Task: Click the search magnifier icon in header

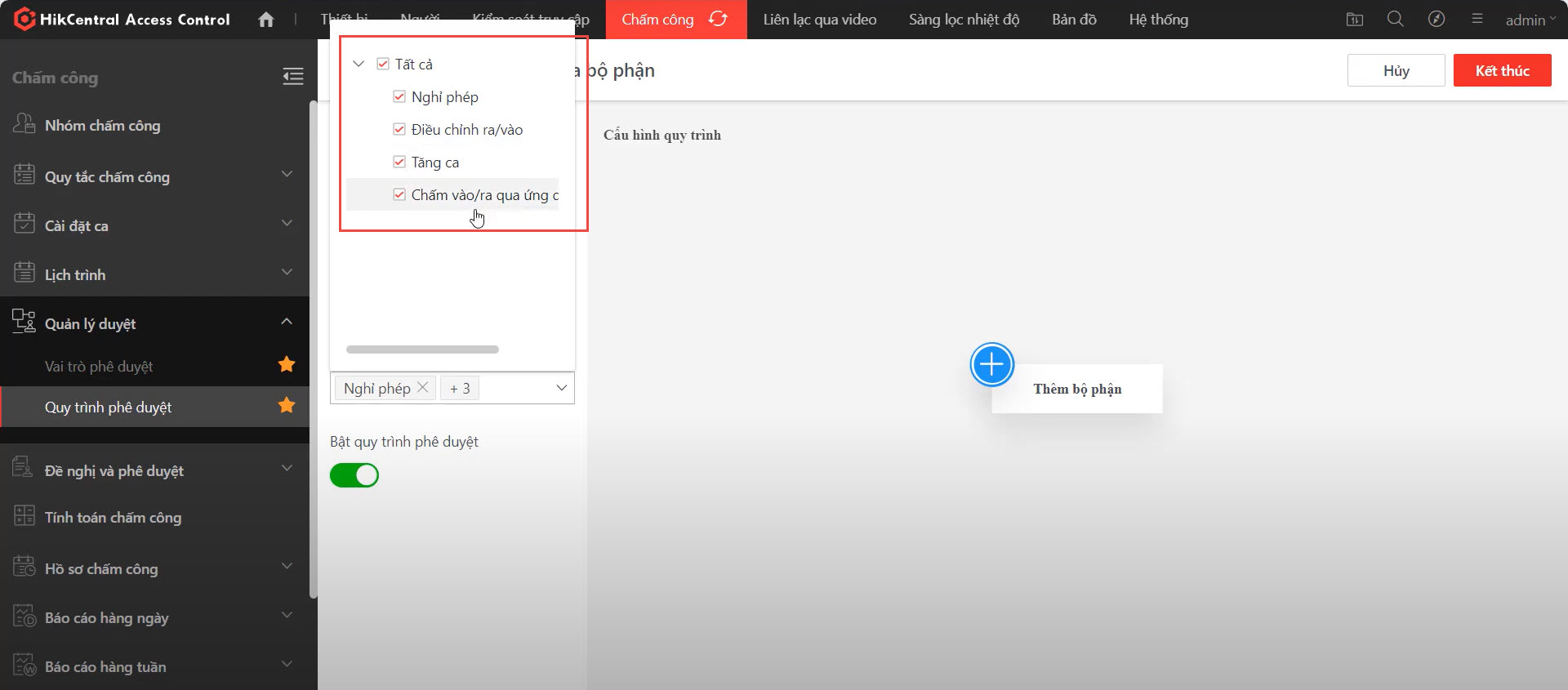Action: coord(1395,19)
